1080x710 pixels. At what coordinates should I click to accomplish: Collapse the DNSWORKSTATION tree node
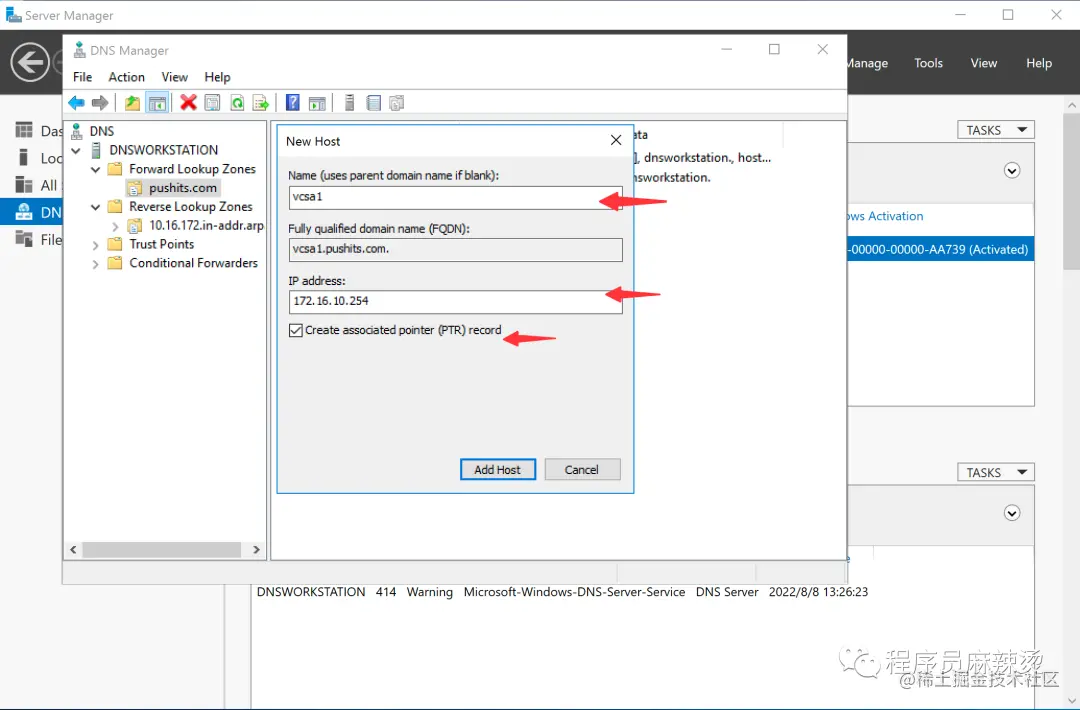tap(76, 150)
